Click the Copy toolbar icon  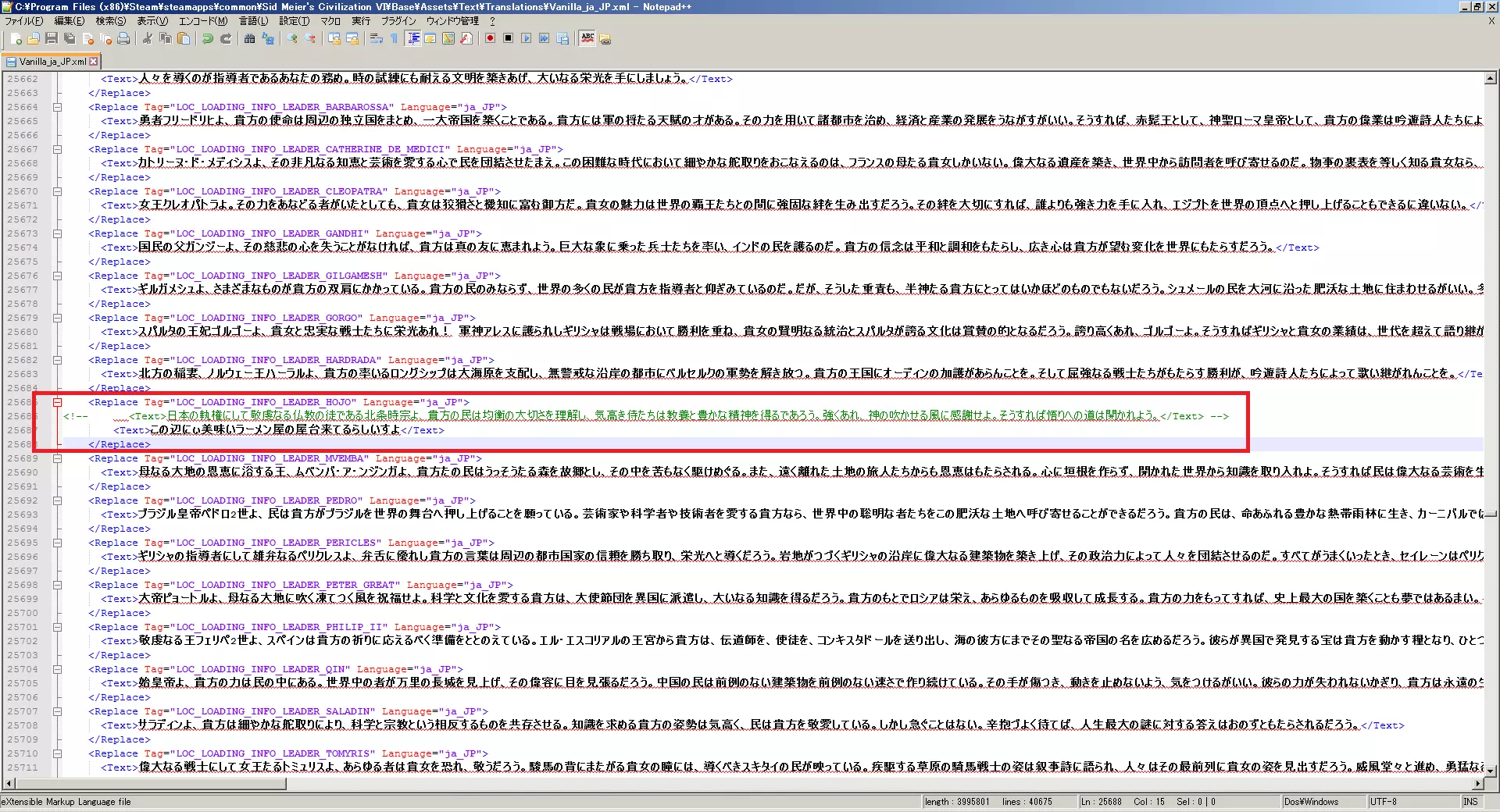166,38
